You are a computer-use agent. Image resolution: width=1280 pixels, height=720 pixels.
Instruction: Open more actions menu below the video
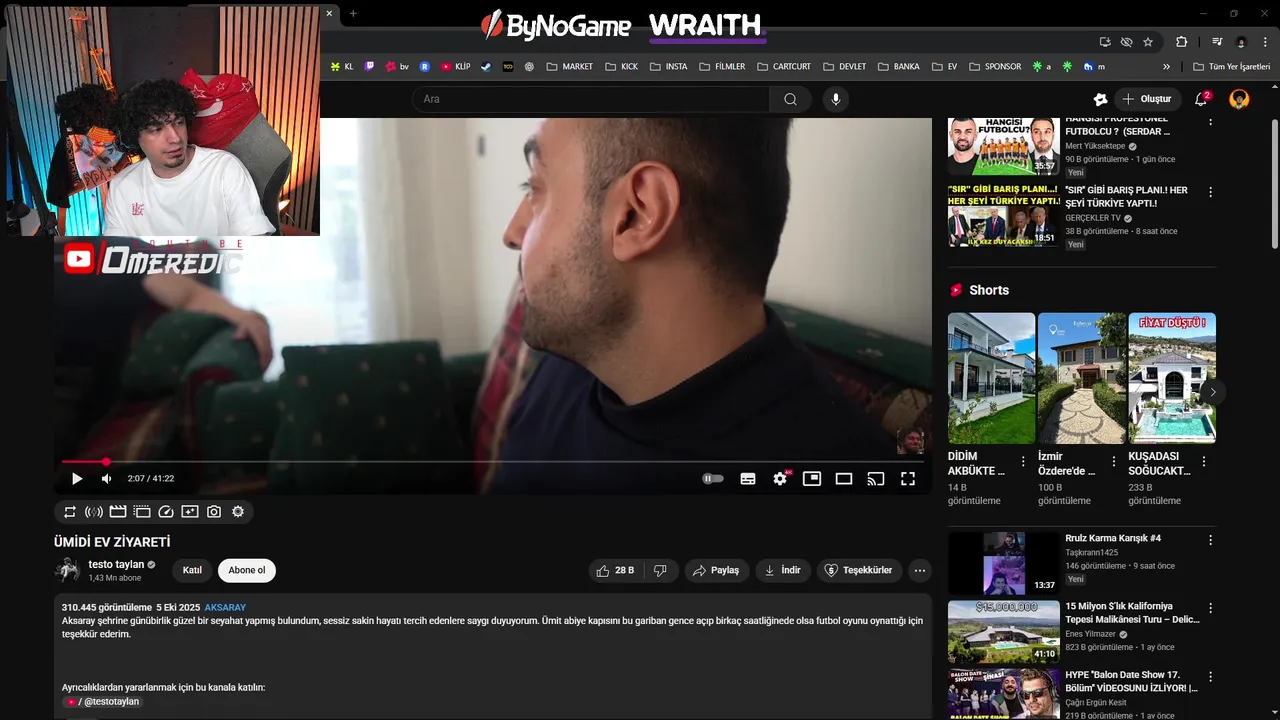920,570
